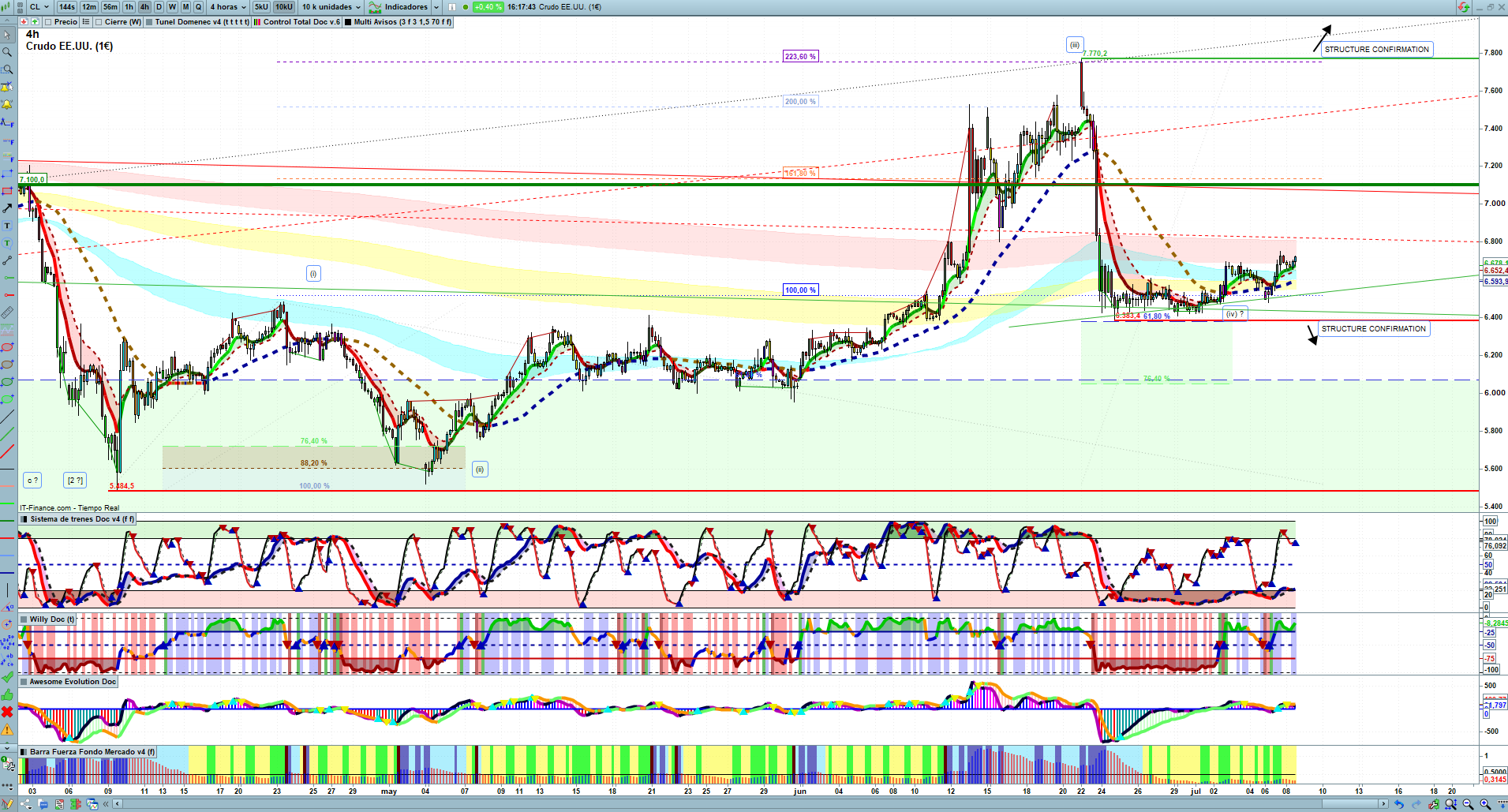Open the order book icon in bottom toolbar
Image resolution: width=1508 pixels, height=812 pixels.
(x=76, y=804)
